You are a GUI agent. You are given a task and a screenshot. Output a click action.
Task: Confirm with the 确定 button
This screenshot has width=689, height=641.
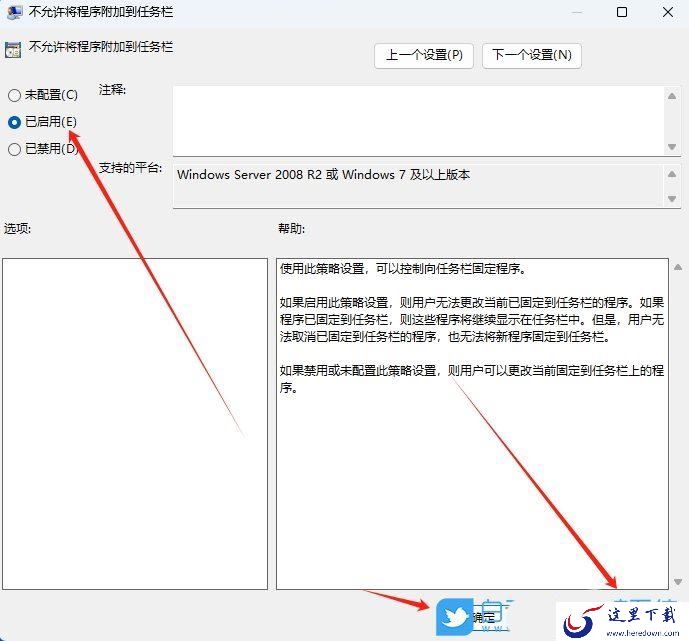(483, 617)
